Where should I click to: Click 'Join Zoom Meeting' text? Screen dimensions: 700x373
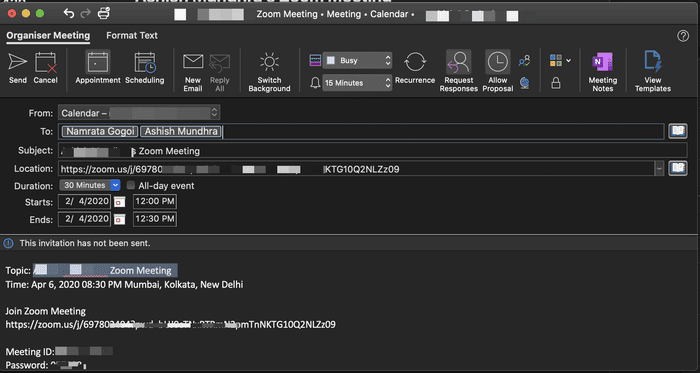click(46, 311)
